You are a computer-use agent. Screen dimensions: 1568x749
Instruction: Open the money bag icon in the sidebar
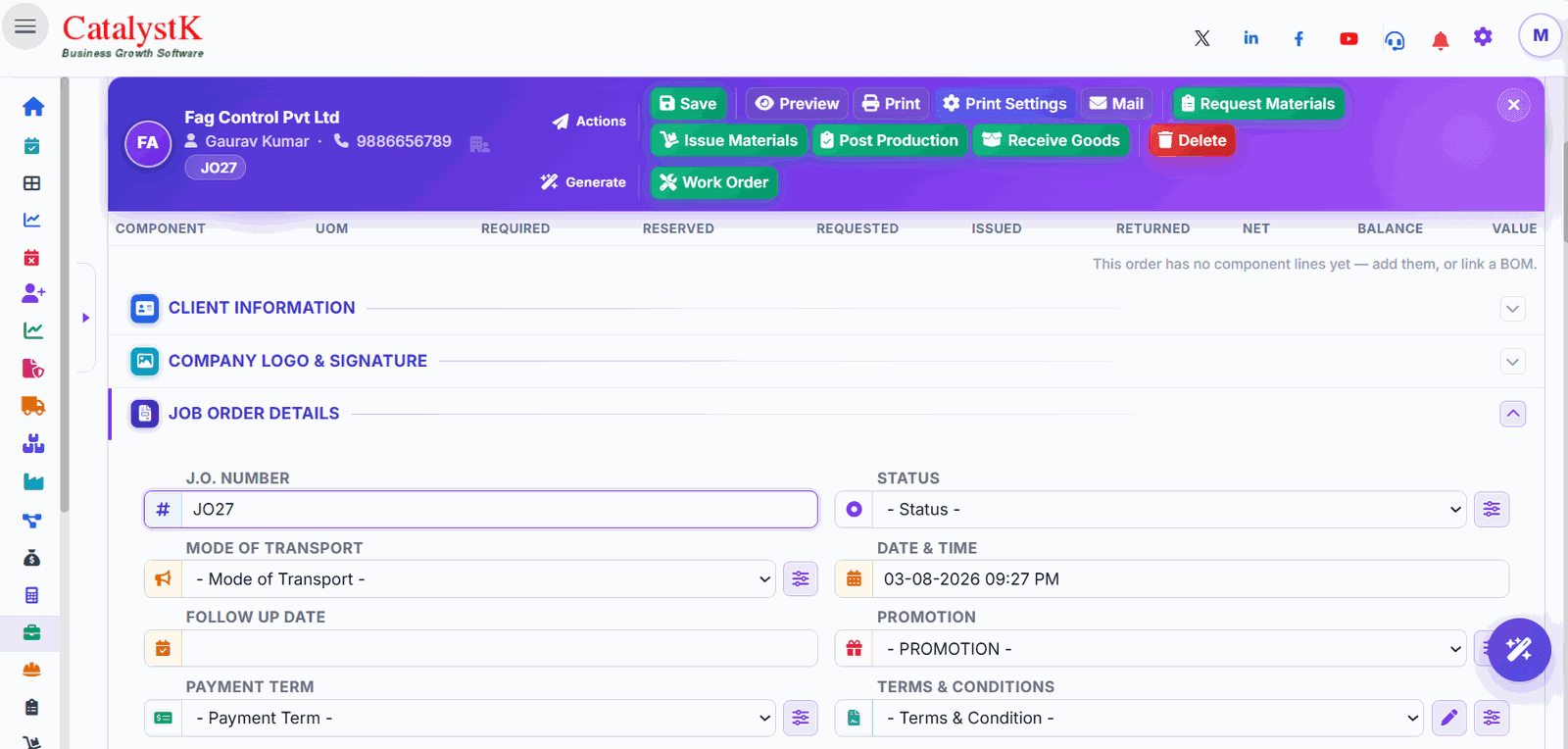32,558
